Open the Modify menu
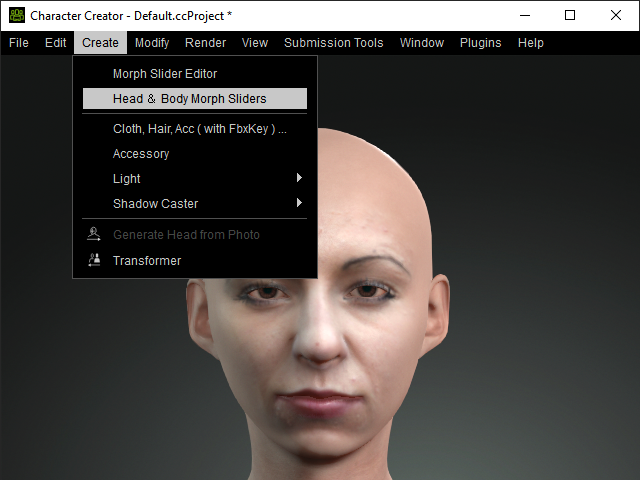 [152, 43]
